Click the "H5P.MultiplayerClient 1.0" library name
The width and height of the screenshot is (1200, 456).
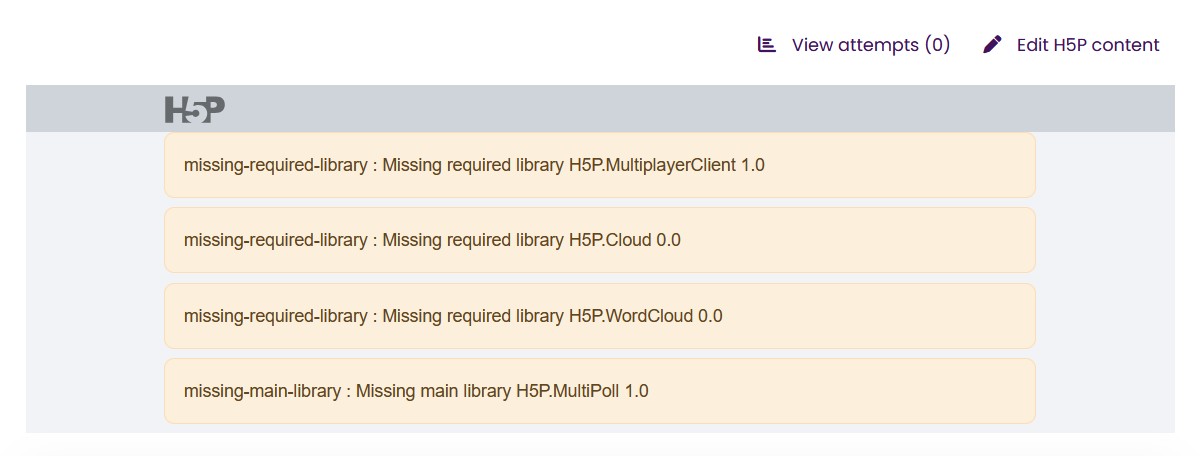(x=666, y=165)
